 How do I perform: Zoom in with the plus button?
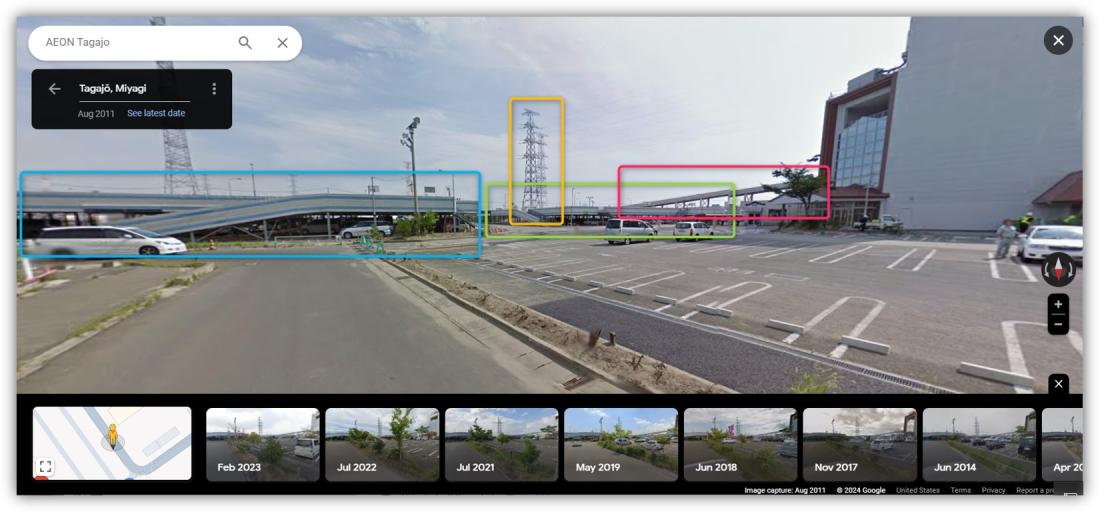point(1058,304)
